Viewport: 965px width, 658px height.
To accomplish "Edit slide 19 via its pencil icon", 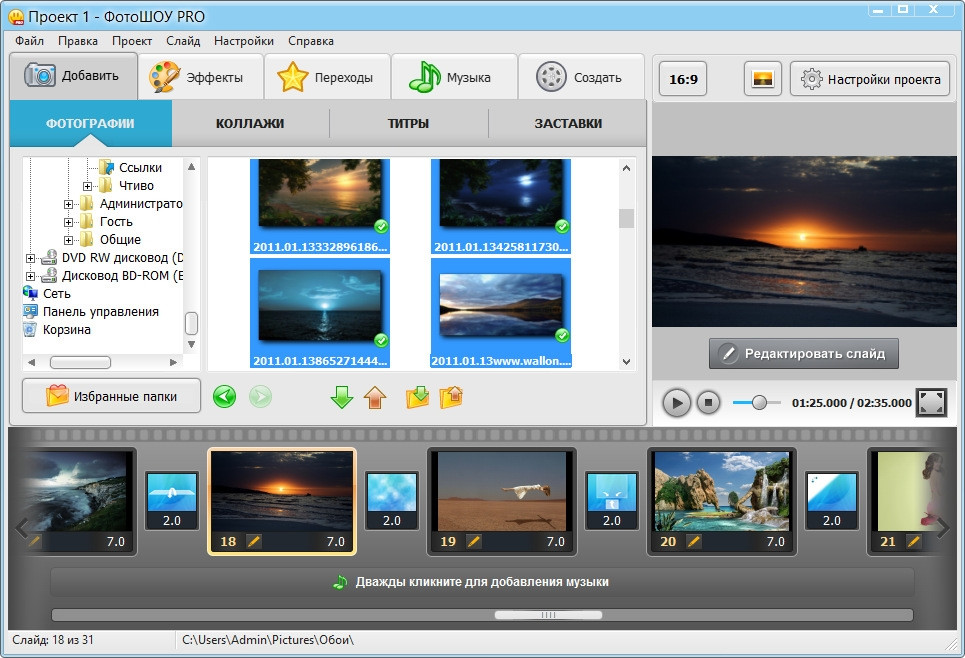I will click(473, 542).
